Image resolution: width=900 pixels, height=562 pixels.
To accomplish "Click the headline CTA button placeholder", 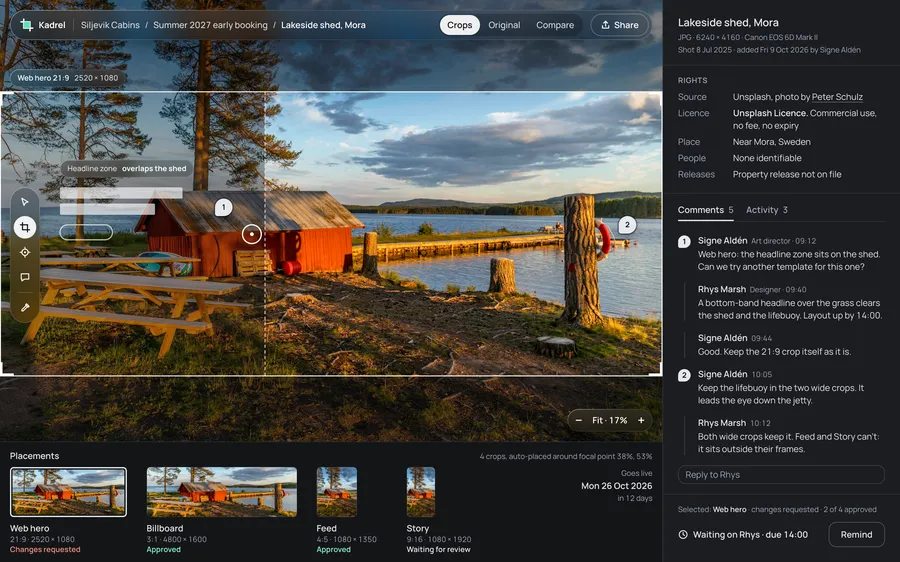I will tap(86, 232).
